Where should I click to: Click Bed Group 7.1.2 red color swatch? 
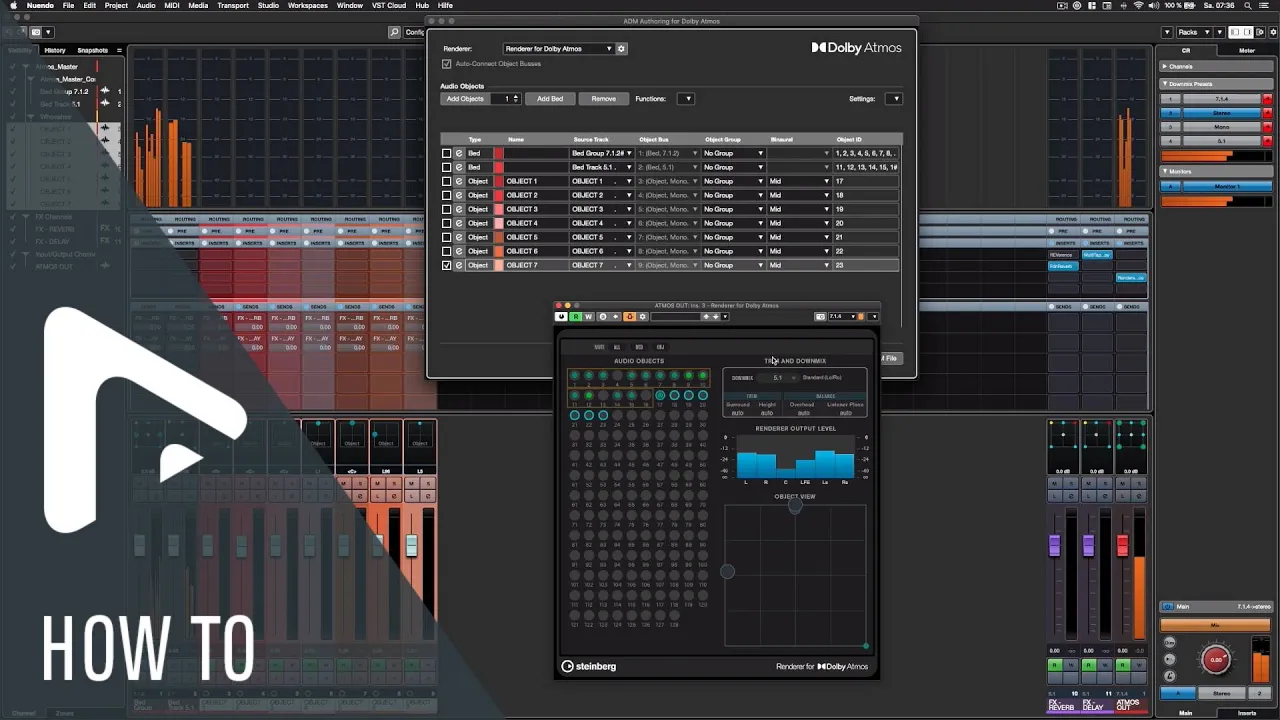point(499,153)
